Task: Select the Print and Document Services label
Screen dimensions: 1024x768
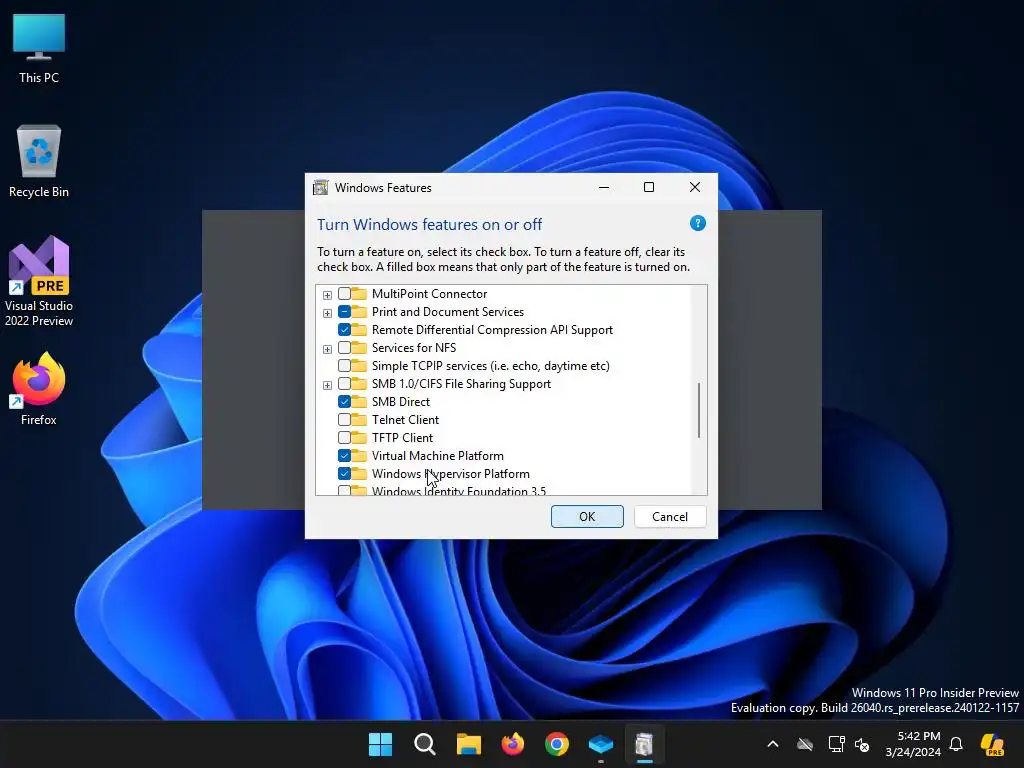Action: click(447, 312)
